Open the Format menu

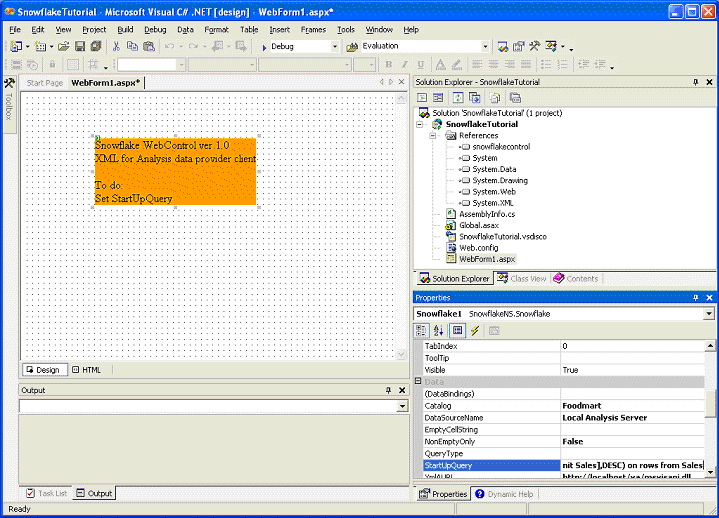[x=216, y=30]
